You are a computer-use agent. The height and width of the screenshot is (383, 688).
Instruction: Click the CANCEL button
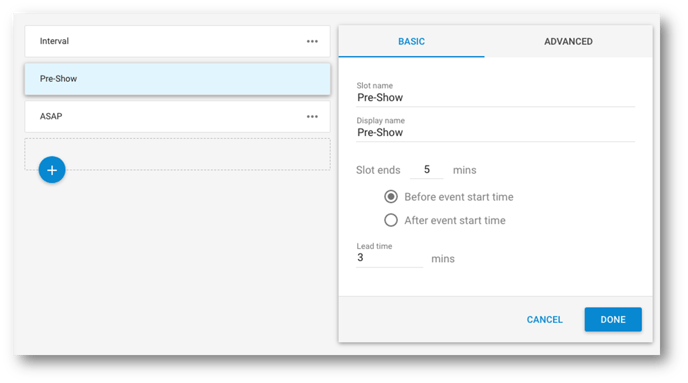click(x=545, y=319)
